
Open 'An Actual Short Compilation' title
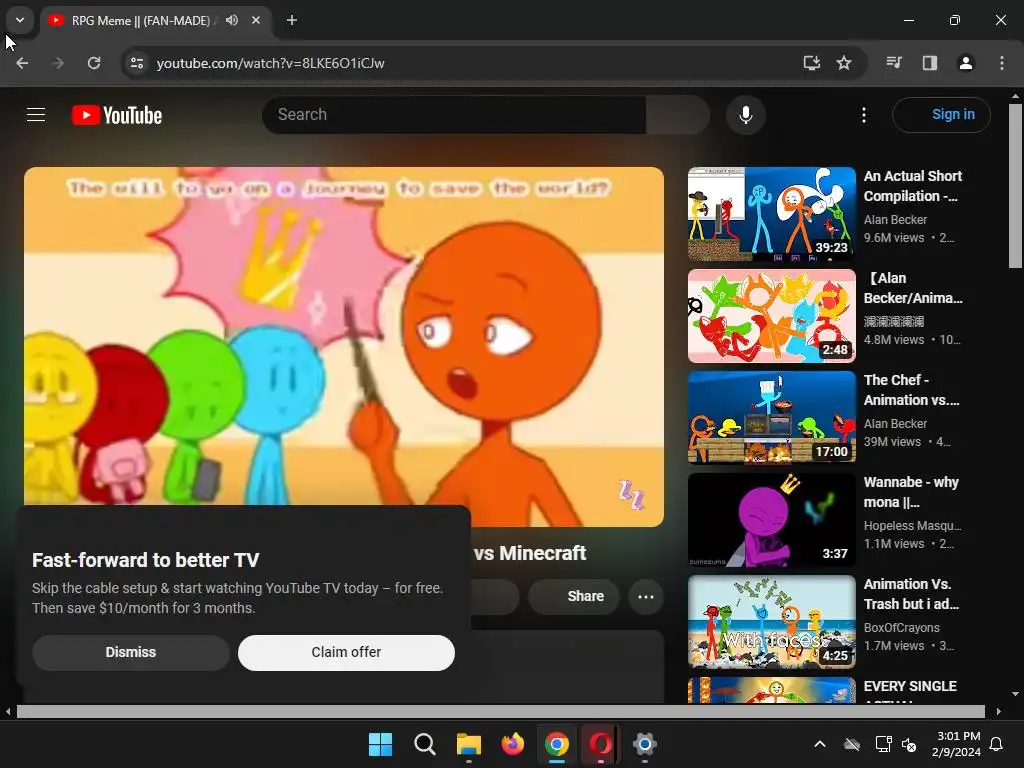(x=912, y=186)
